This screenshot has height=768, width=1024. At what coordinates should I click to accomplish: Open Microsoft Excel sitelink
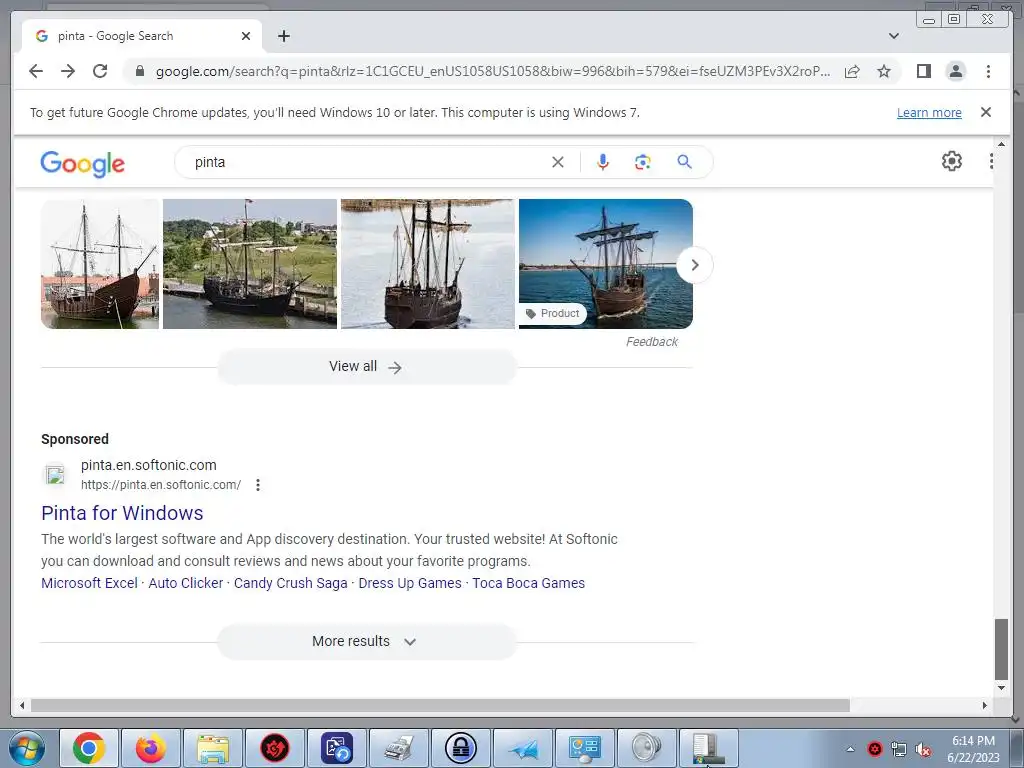[89, 583]
